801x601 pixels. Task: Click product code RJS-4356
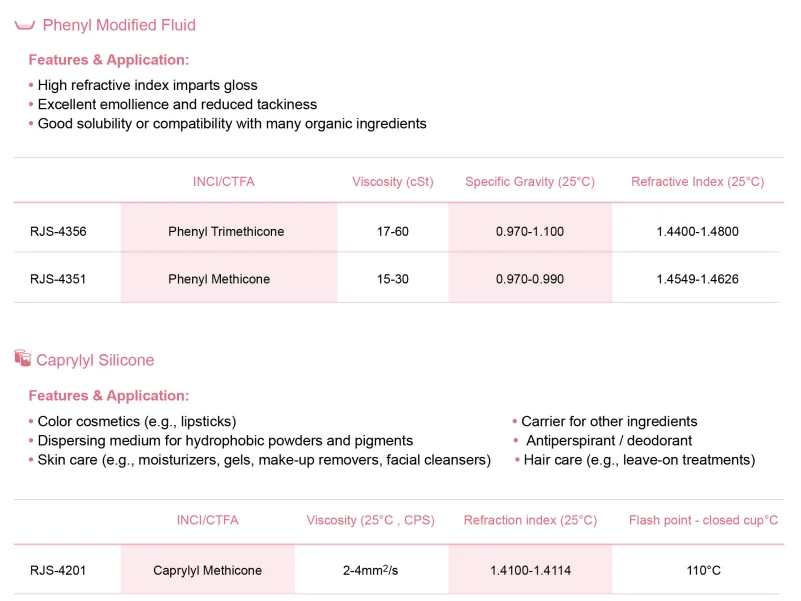58,232
